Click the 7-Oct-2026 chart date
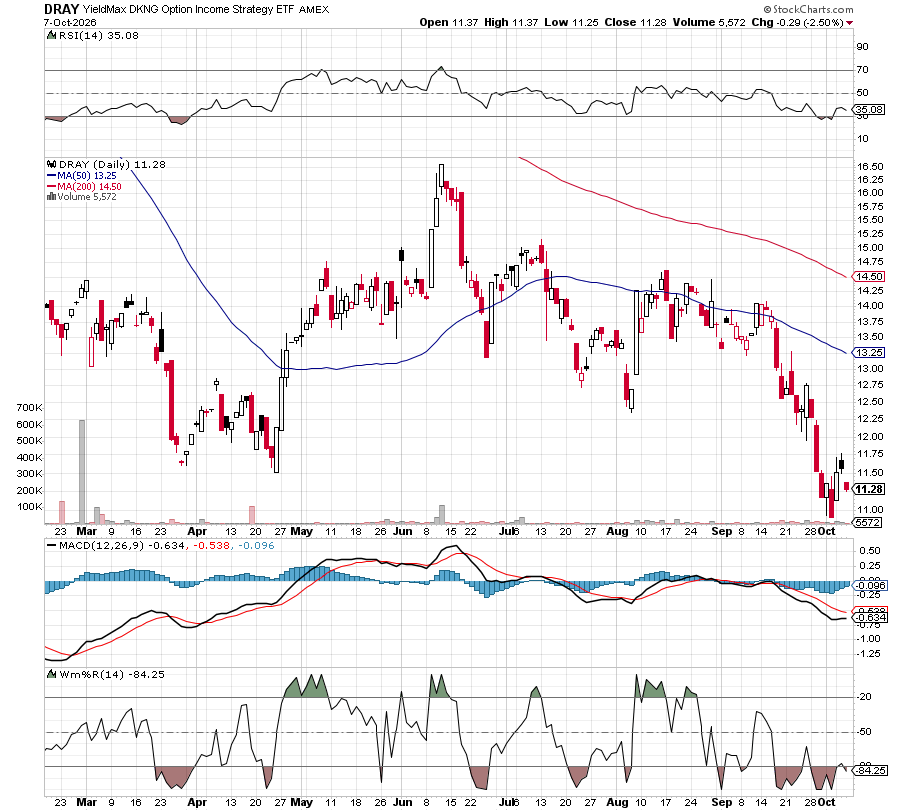The width and height of the screenshot is (900, 811). 70,22
